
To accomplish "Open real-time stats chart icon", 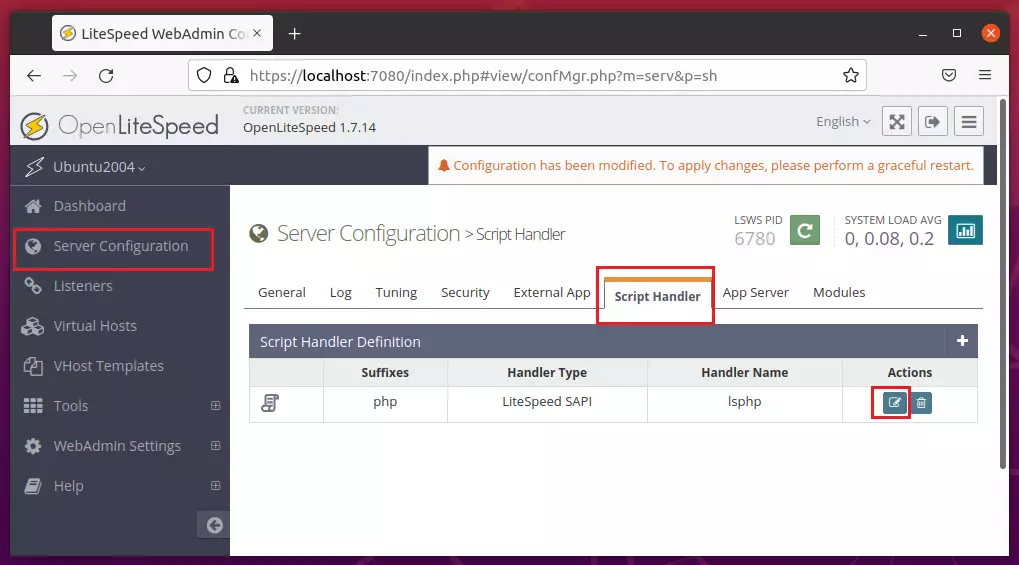I will (965, 230).
